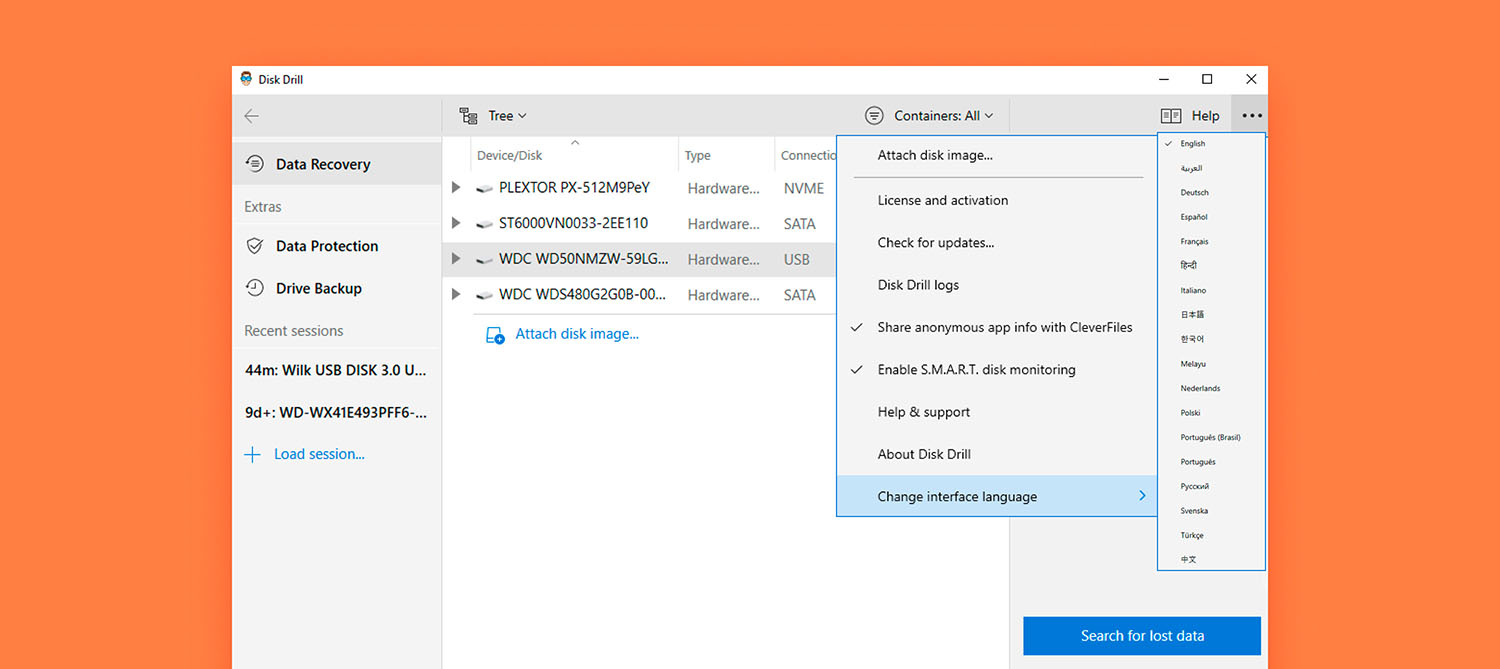Click the Attach disk image... link in list

click(x=577, y=334)
